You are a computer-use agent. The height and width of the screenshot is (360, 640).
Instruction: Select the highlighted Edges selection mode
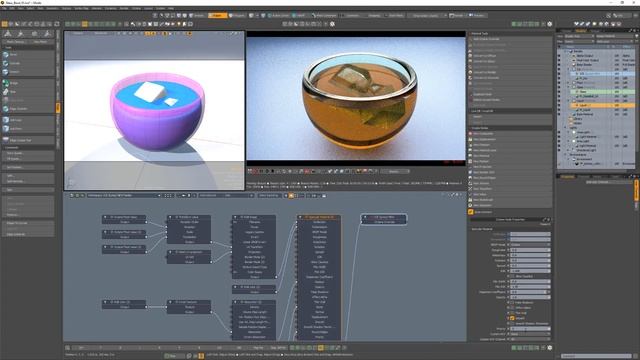tap(218, 16)
